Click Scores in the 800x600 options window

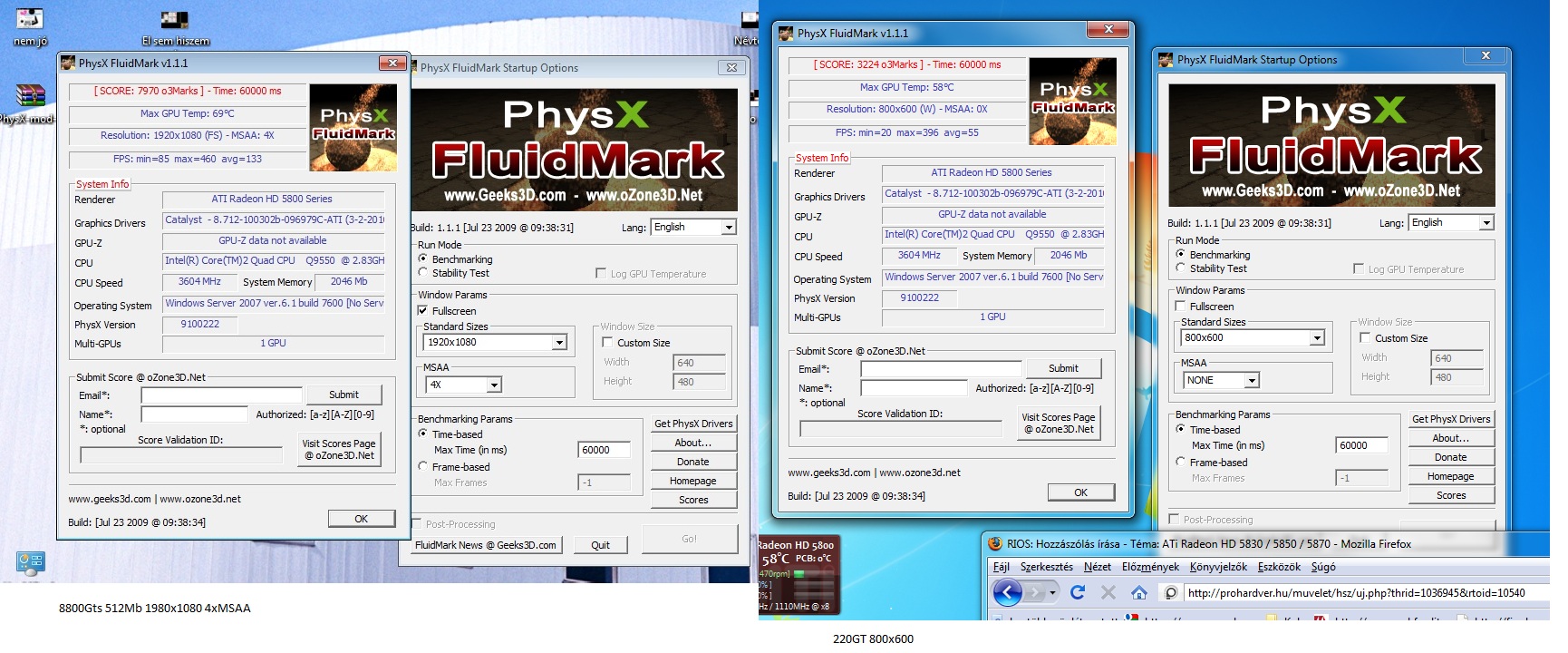click(1451, 495)
